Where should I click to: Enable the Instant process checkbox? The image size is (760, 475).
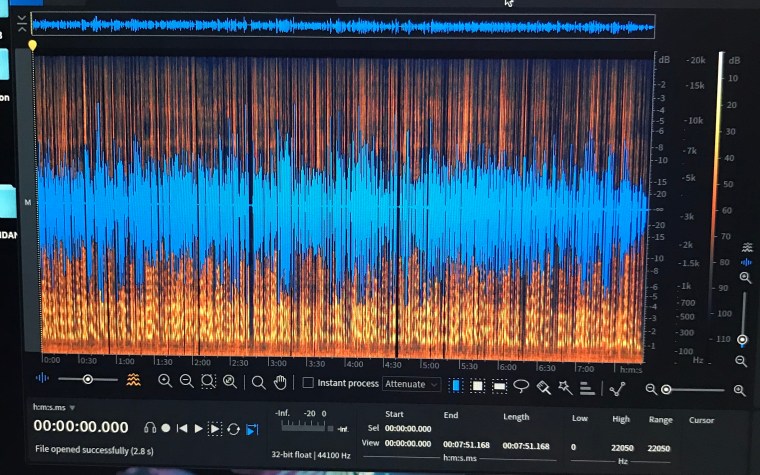point(308,383)
